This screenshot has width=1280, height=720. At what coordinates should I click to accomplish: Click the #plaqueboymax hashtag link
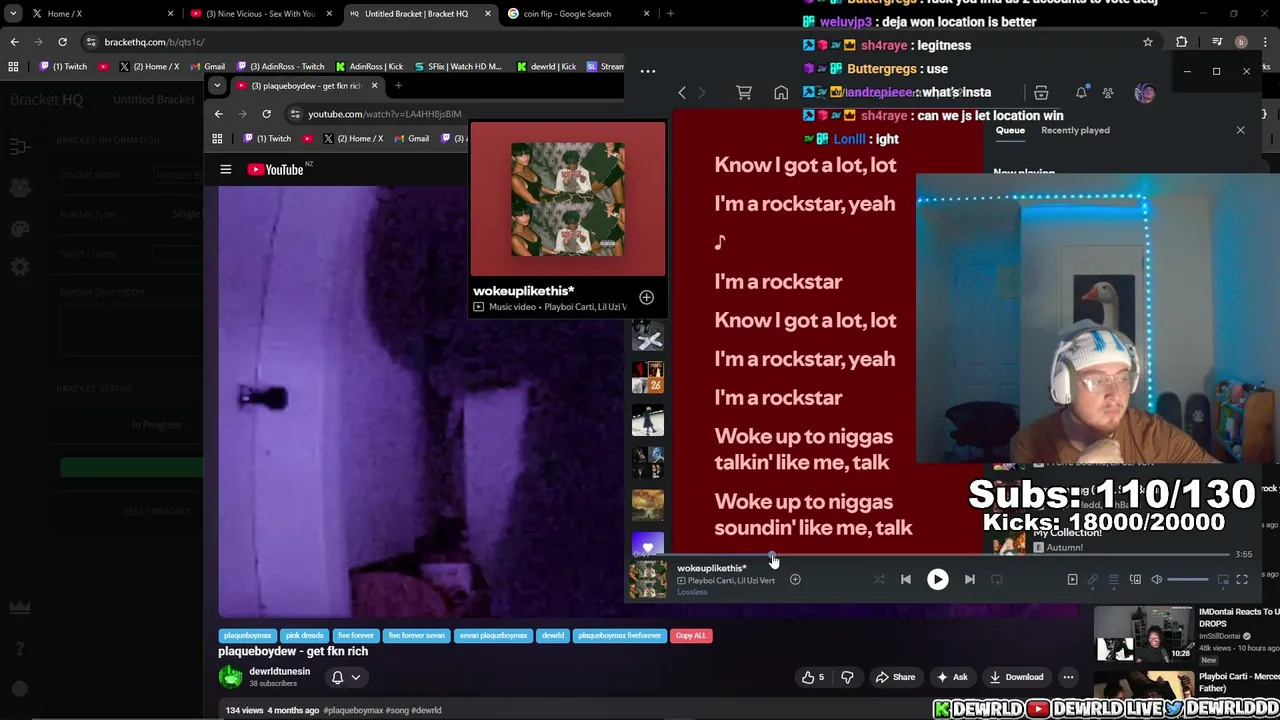pos(352,710)
